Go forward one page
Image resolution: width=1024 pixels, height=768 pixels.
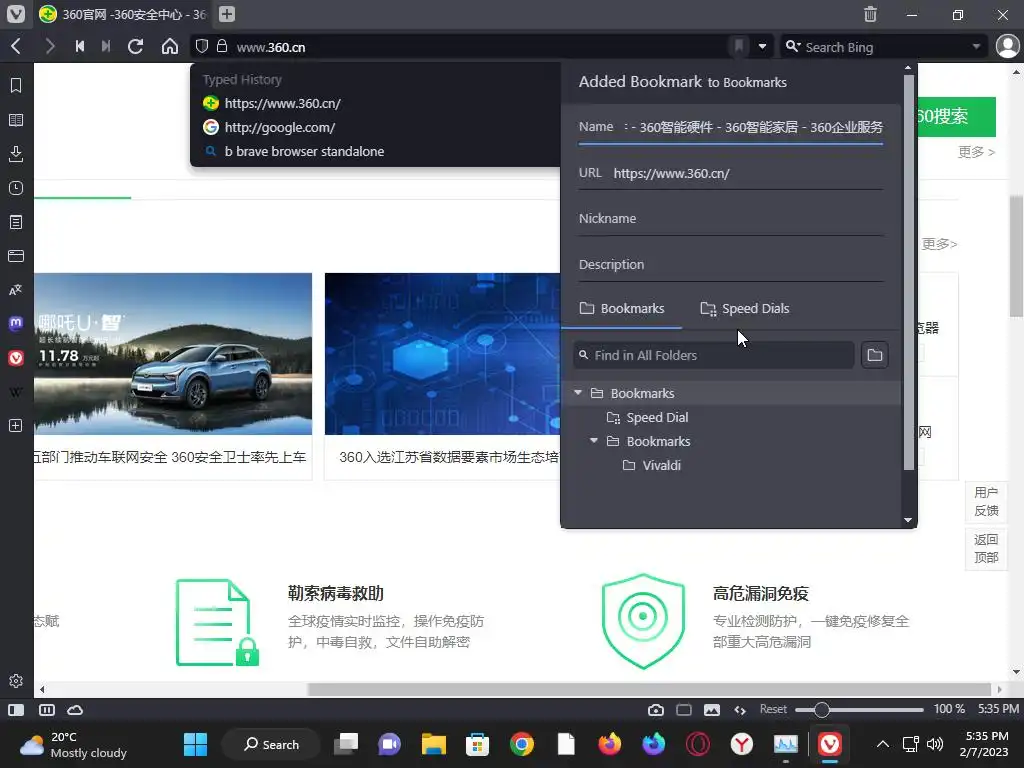coord(50,46)
